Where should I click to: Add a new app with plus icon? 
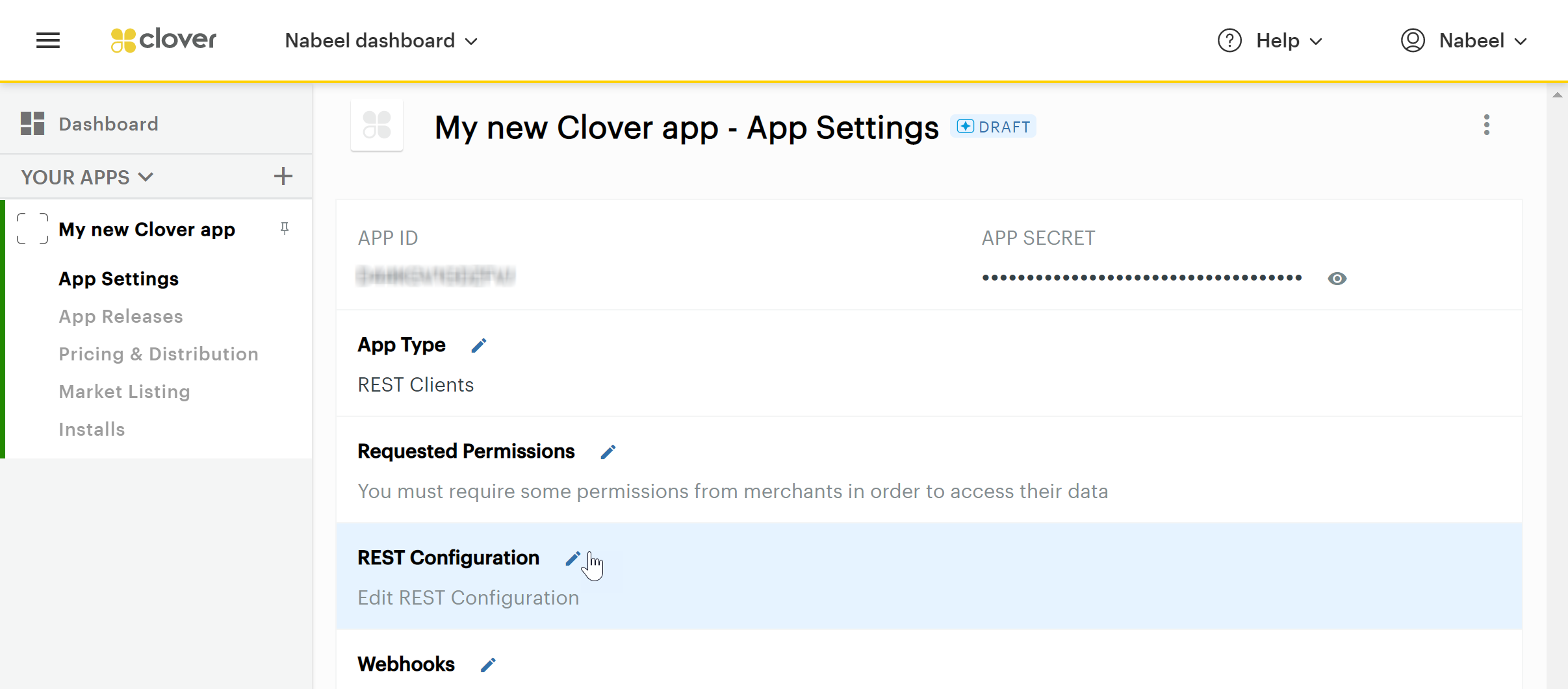point(283,176)
